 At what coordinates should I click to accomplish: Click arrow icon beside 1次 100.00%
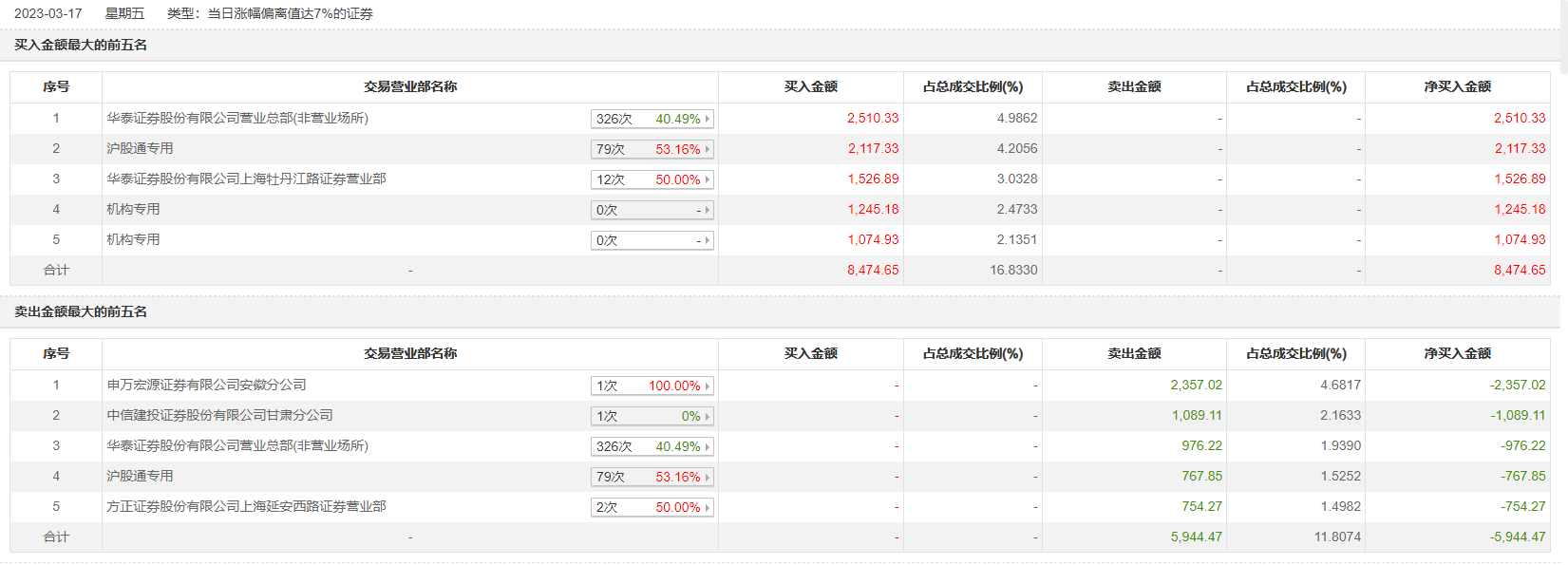pyautogui.click(x=708, y=386)
